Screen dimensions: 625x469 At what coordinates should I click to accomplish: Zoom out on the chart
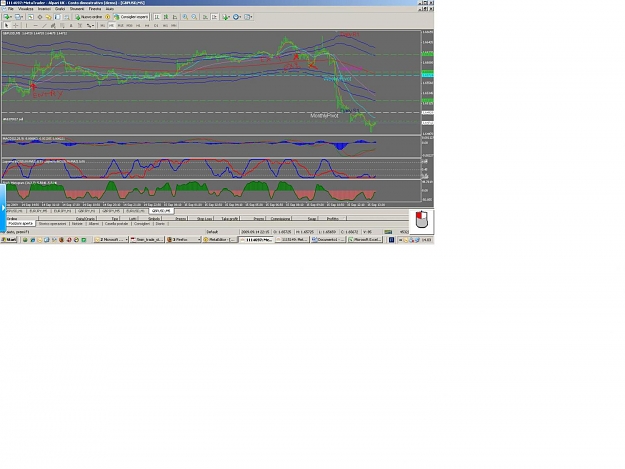pos(194,17)
